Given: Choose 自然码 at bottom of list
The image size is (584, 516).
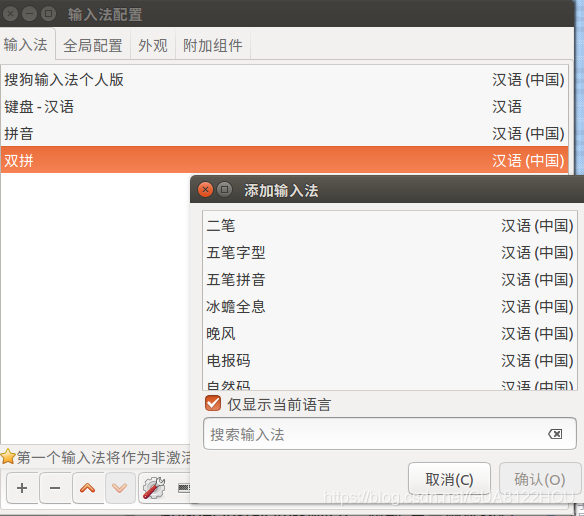Looking at the screenshot, I should [390, 383].
